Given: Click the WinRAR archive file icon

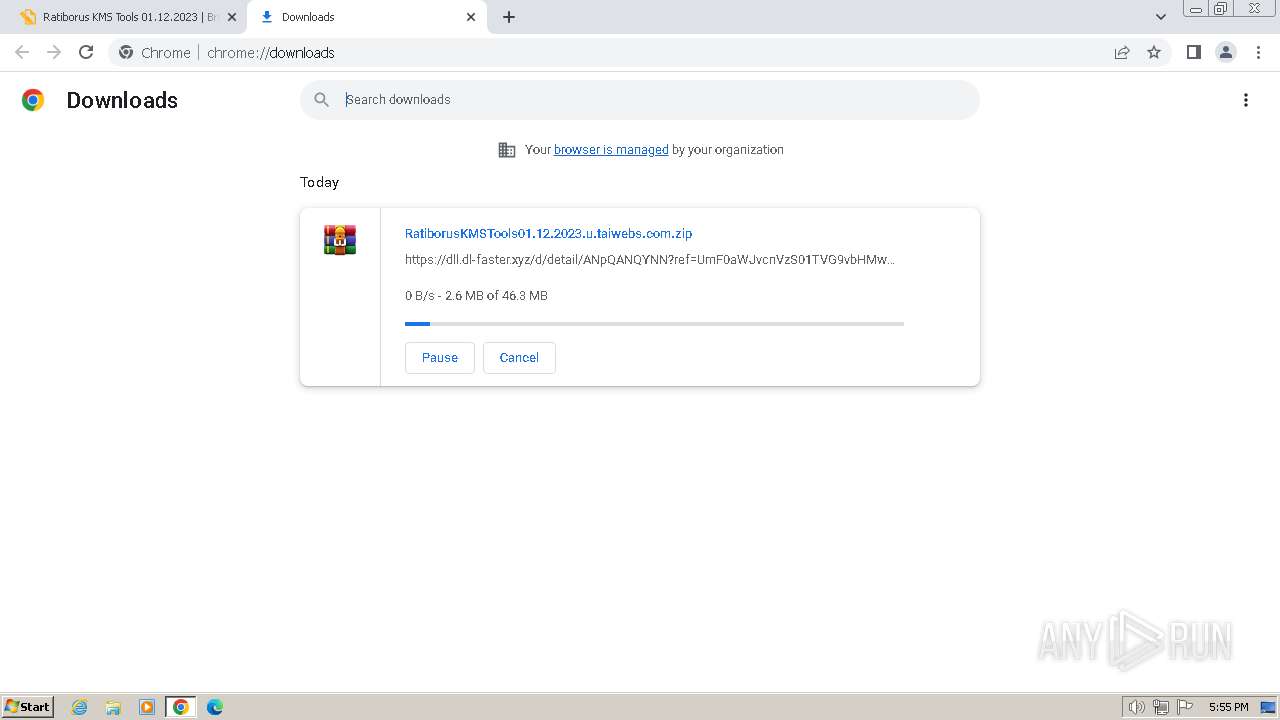Looking at the screenshot, I should click(340, 240).
